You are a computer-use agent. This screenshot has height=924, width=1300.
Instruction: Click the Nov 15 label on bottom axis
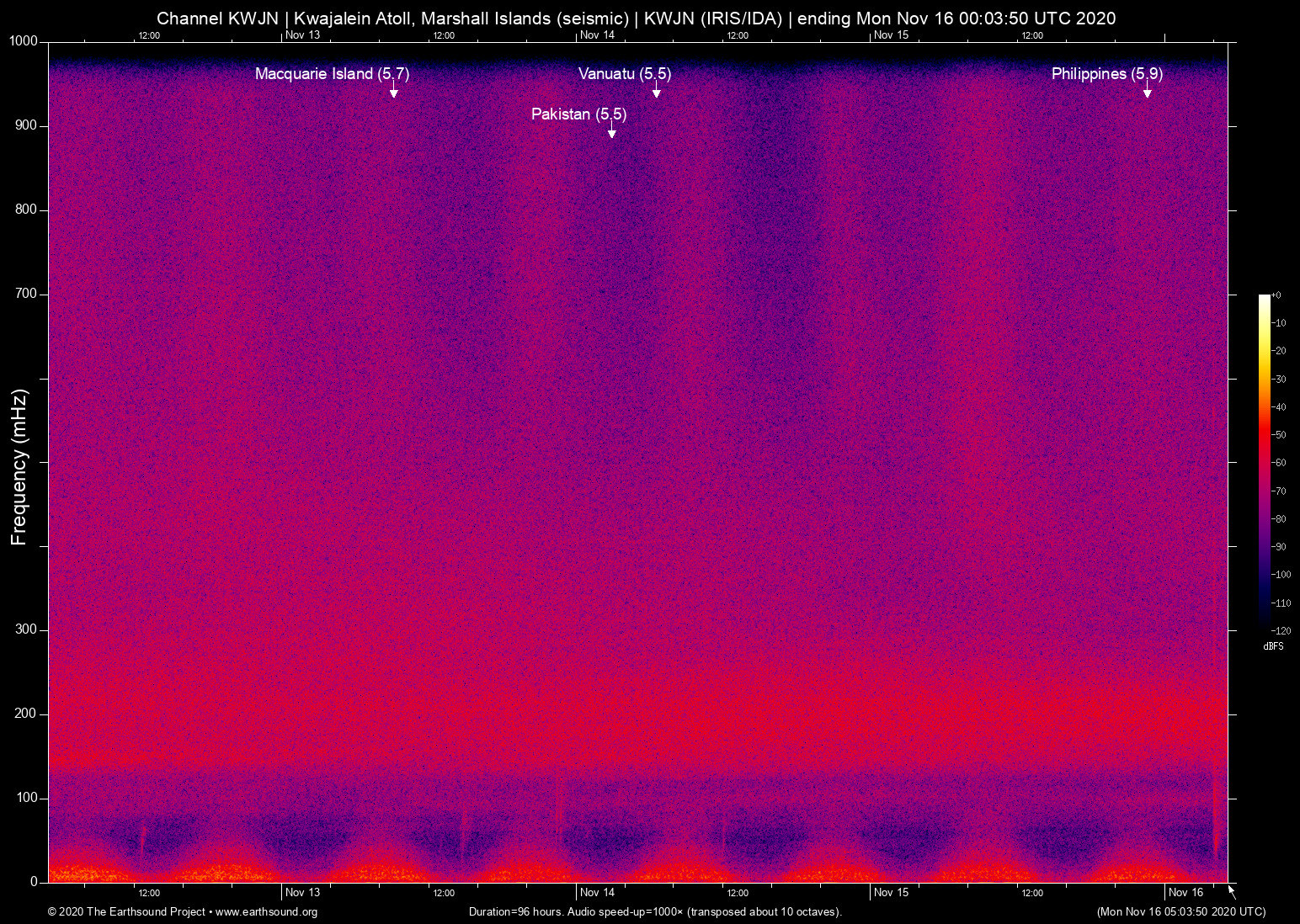891,892
